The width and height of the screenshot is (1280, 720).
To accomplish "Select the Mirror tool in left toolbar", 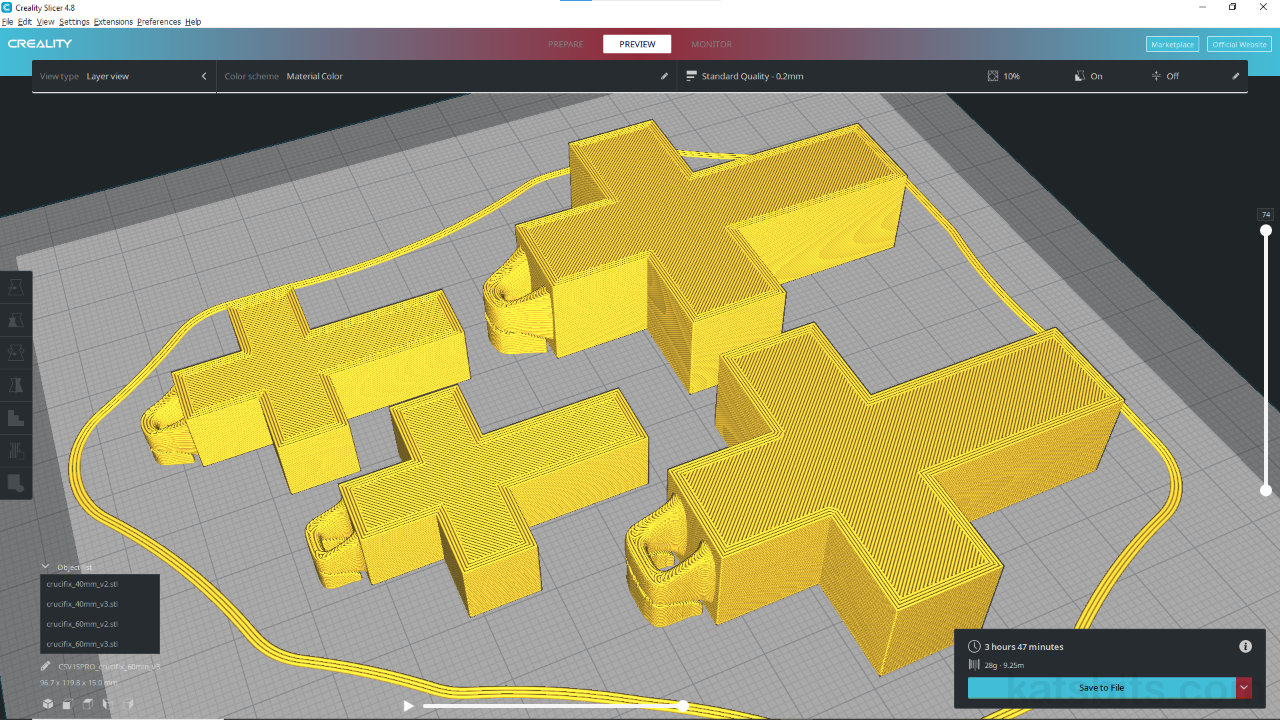I will click(16, 385).
